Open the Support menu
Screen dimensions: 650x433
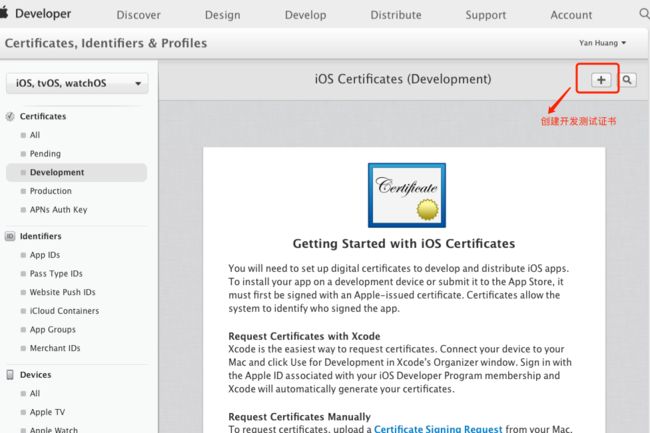coord(486,15)
